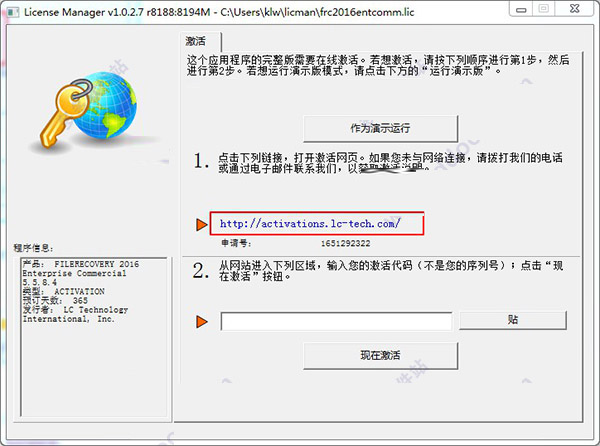Click the 程序信息 label
Screen dimensions: 600x446
[33, 248]
